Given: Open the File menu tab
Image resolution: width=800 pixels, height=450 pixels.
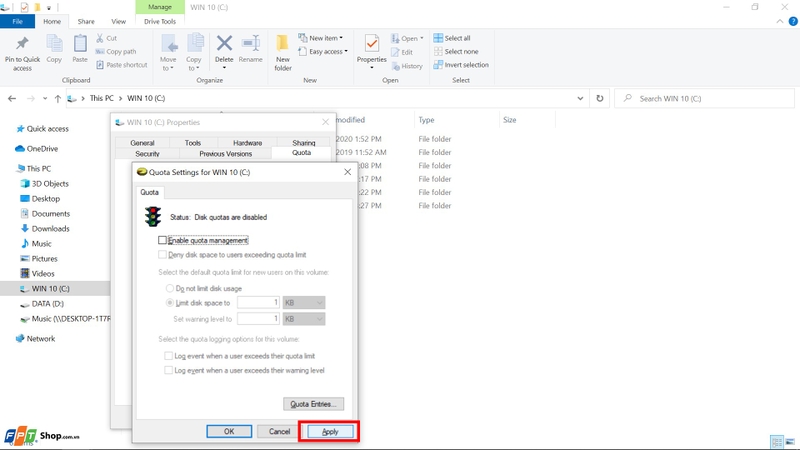Looking at the screenshot, I should click(17, 21).
